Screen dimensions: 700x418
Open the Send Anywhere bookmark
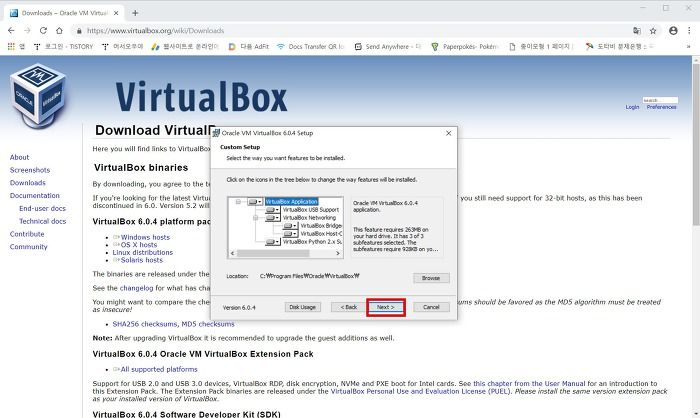point(388,46)
